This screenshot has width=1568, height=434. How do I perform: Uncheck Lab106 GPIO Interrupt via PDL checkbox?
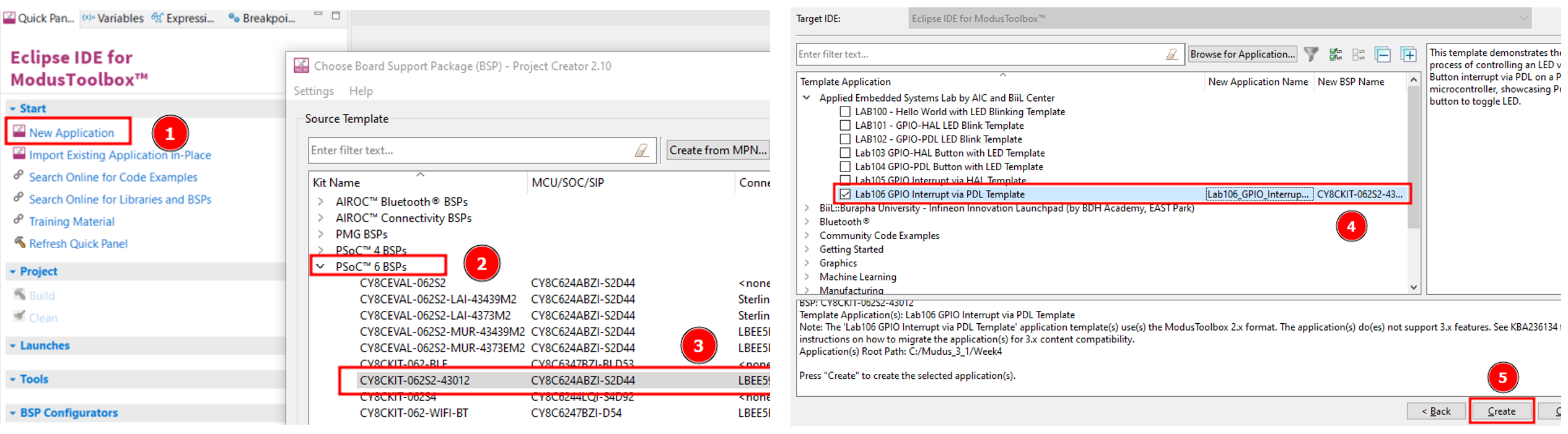[844, 194]
